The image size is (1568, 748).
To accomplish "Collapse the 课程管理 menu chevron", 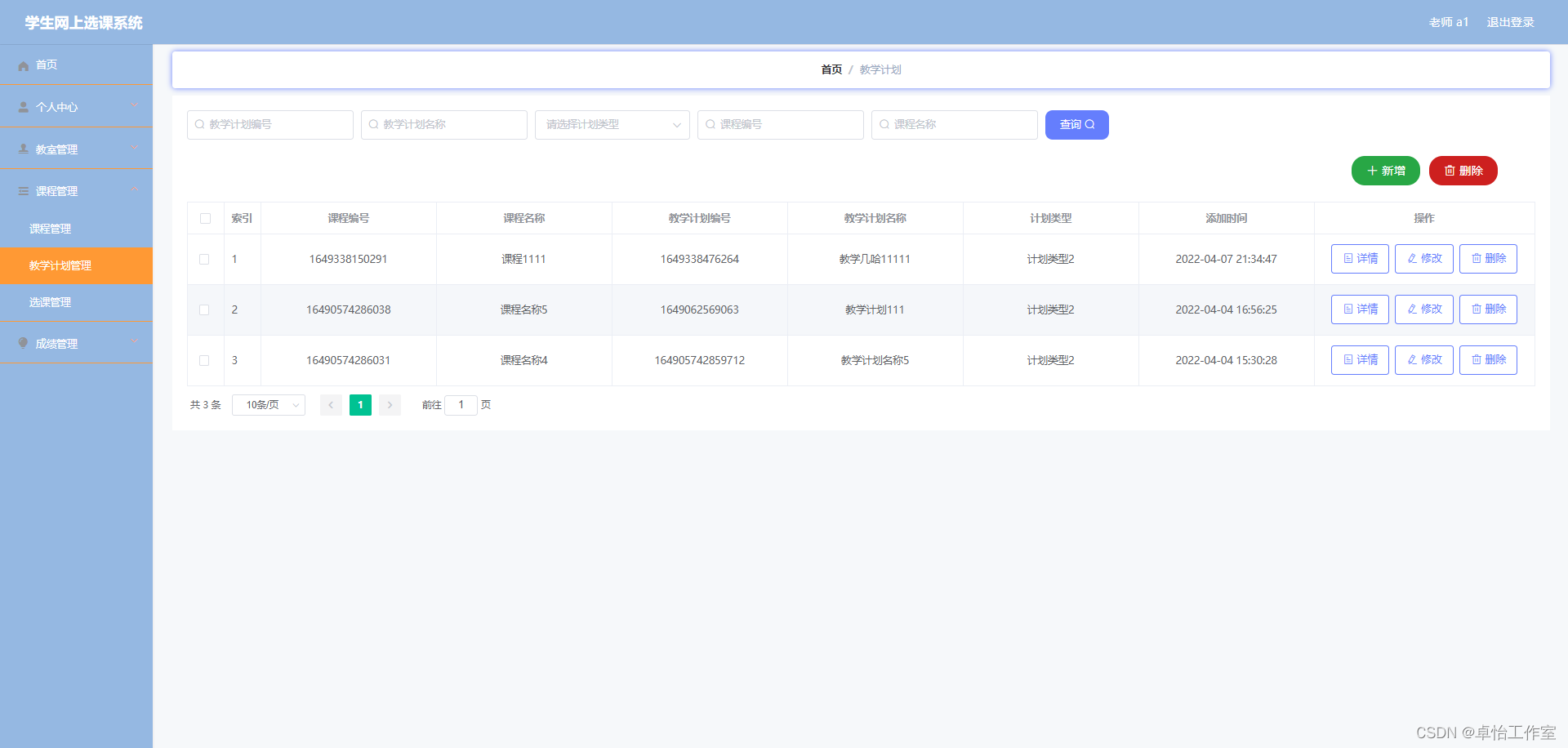I will coord(135,190).
